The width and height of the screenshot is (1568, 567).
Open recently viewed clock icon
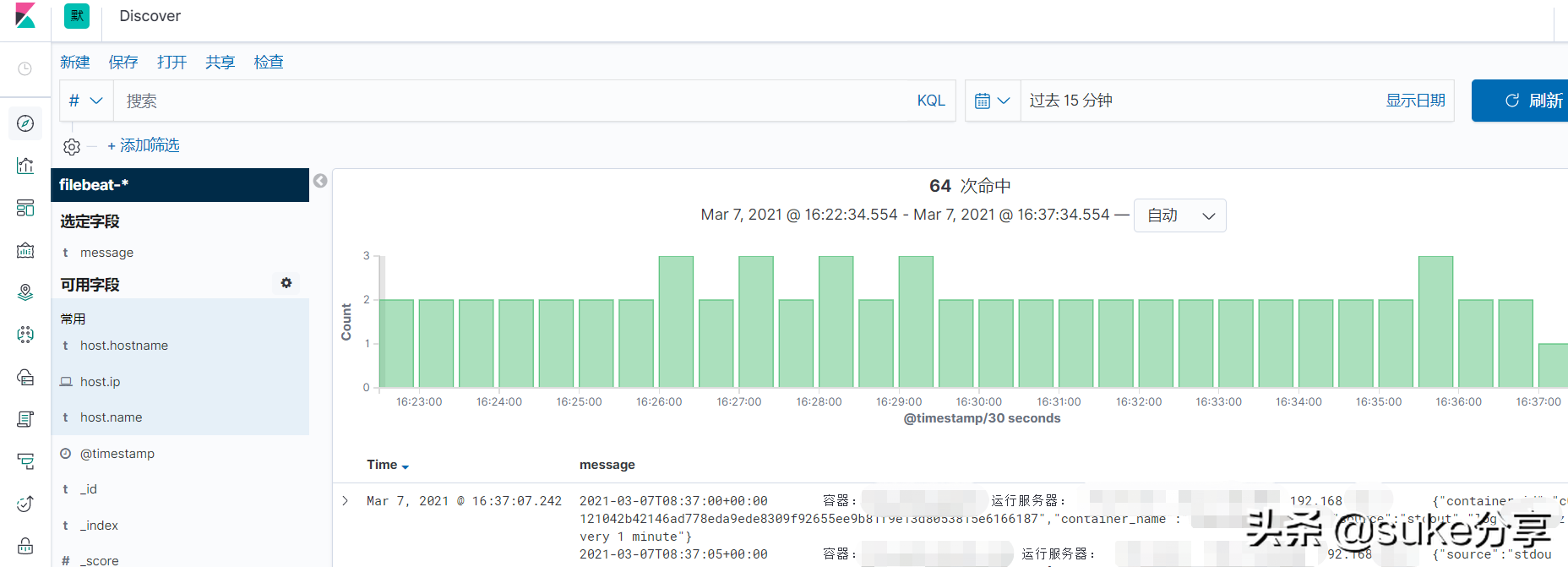[25, 68]
